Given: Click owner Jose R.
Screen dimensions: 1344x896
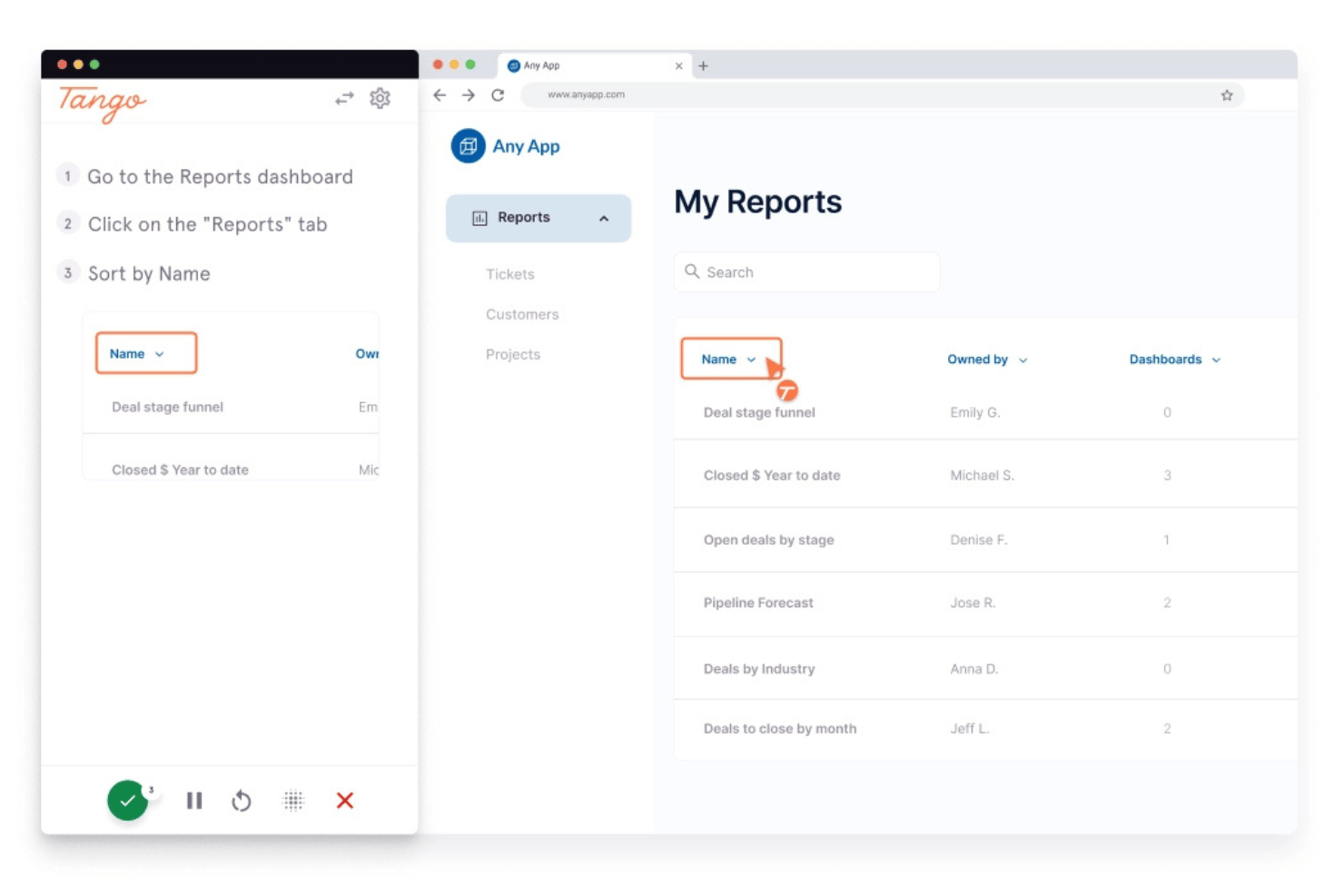Looking at the screenshot, I should (973, 603).
